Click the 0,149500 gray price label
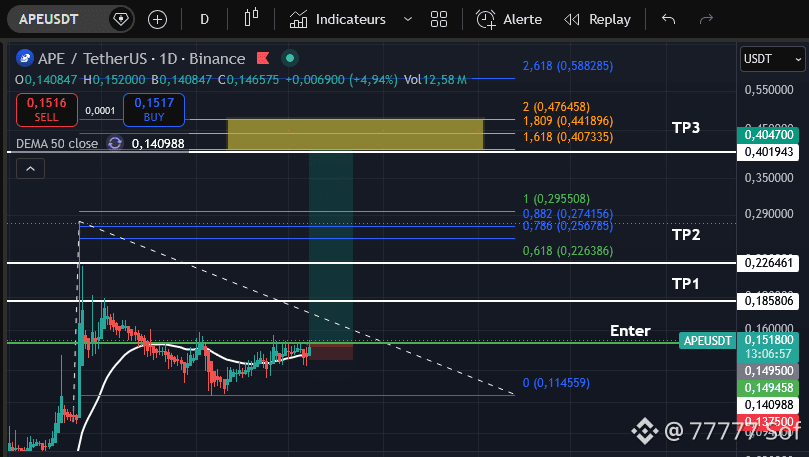This screenshot has width=809, height=457. tap(768, 371)
